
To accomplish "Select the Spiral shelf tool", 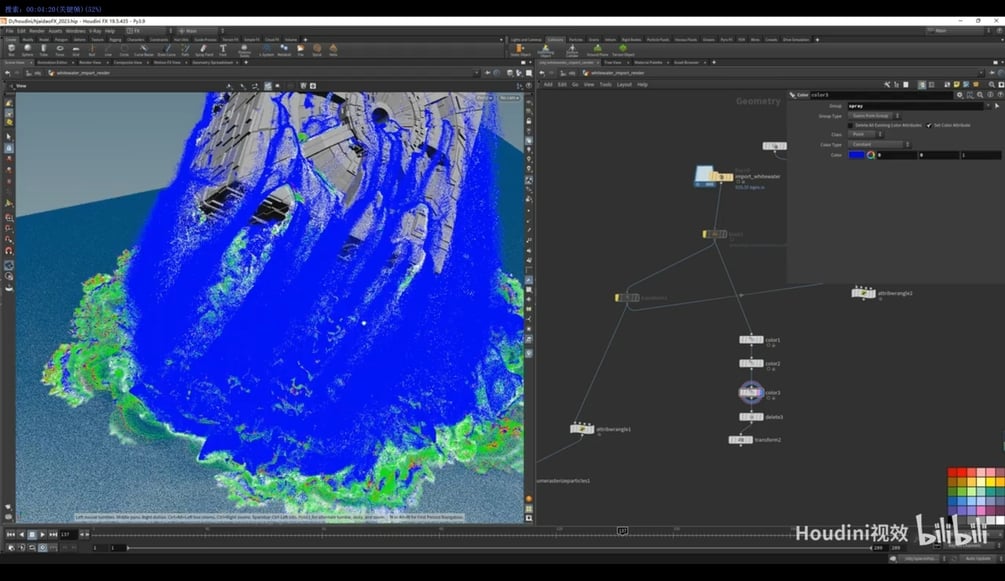I will tap(317, 49).
